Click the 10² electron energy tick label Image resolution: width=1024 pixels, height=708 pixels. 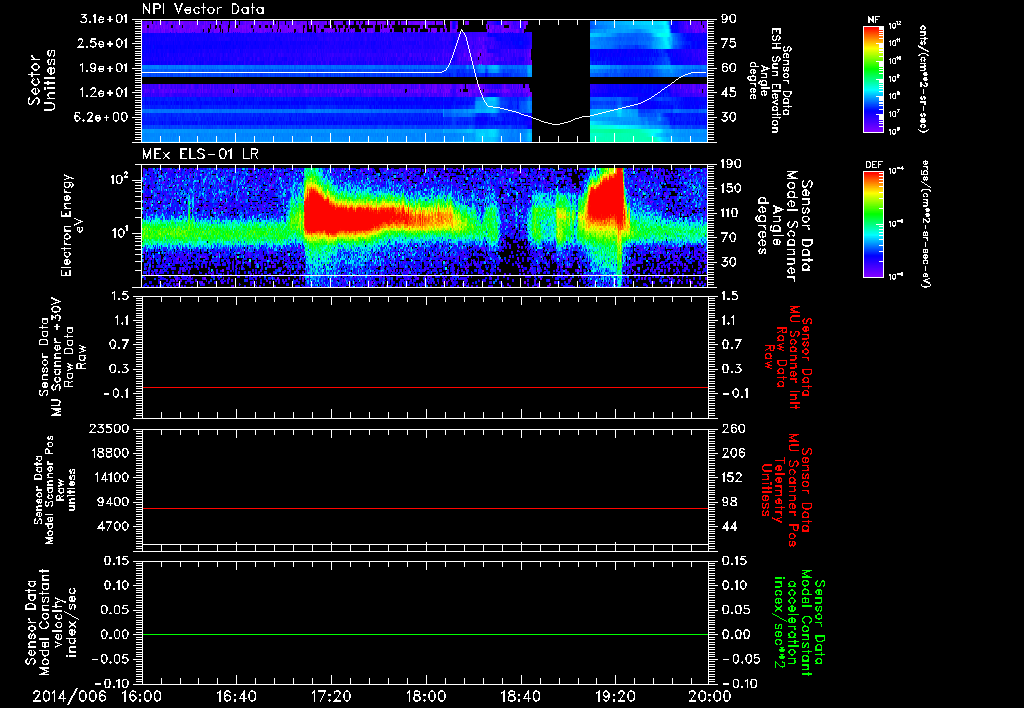click(x=118, y=180)
